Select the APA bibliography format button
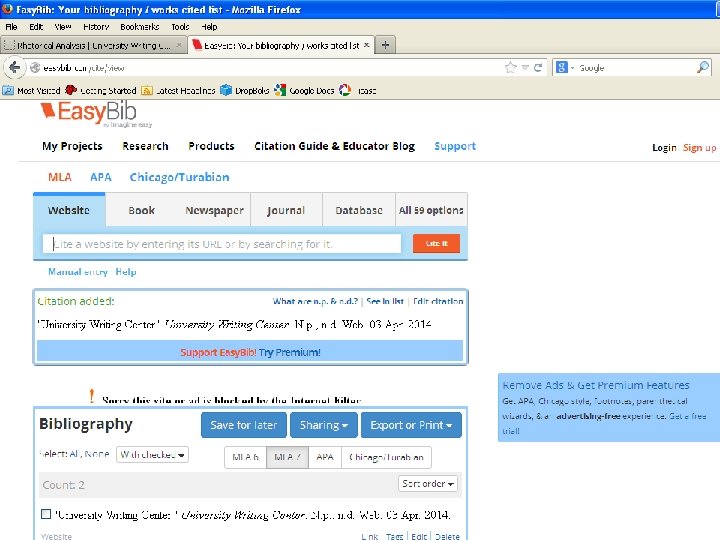The height and width of the screenshot is (540, 720). click(x=325, y=457)
